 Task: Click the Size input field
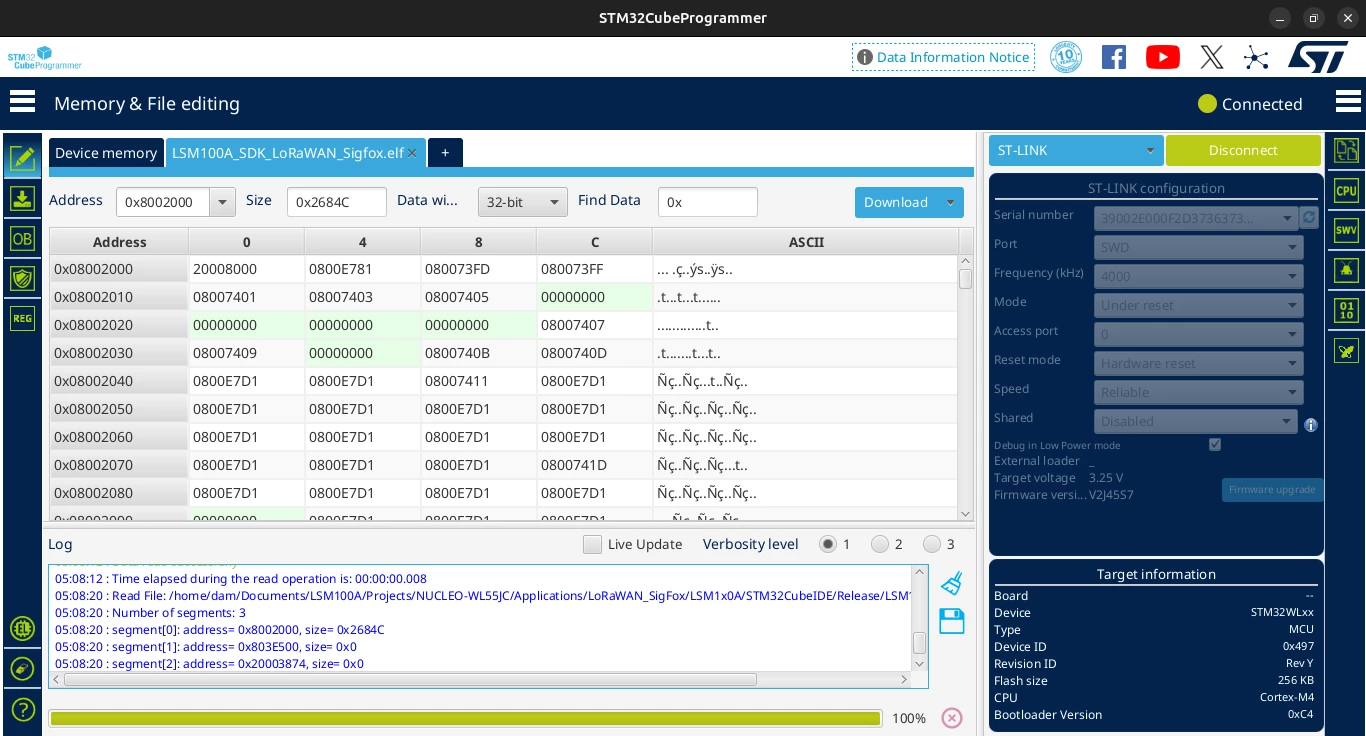point(337,202)
